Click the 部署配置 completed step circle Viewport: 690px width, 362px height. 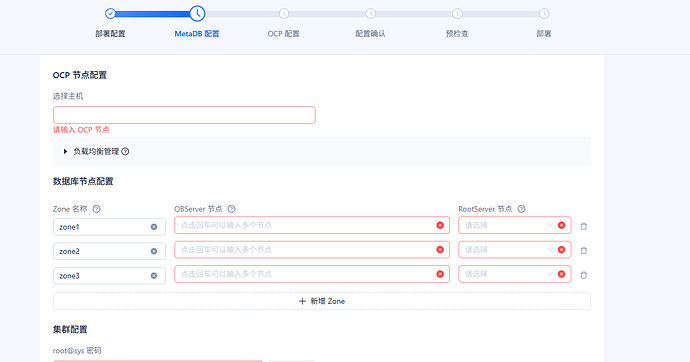point(110,14)
